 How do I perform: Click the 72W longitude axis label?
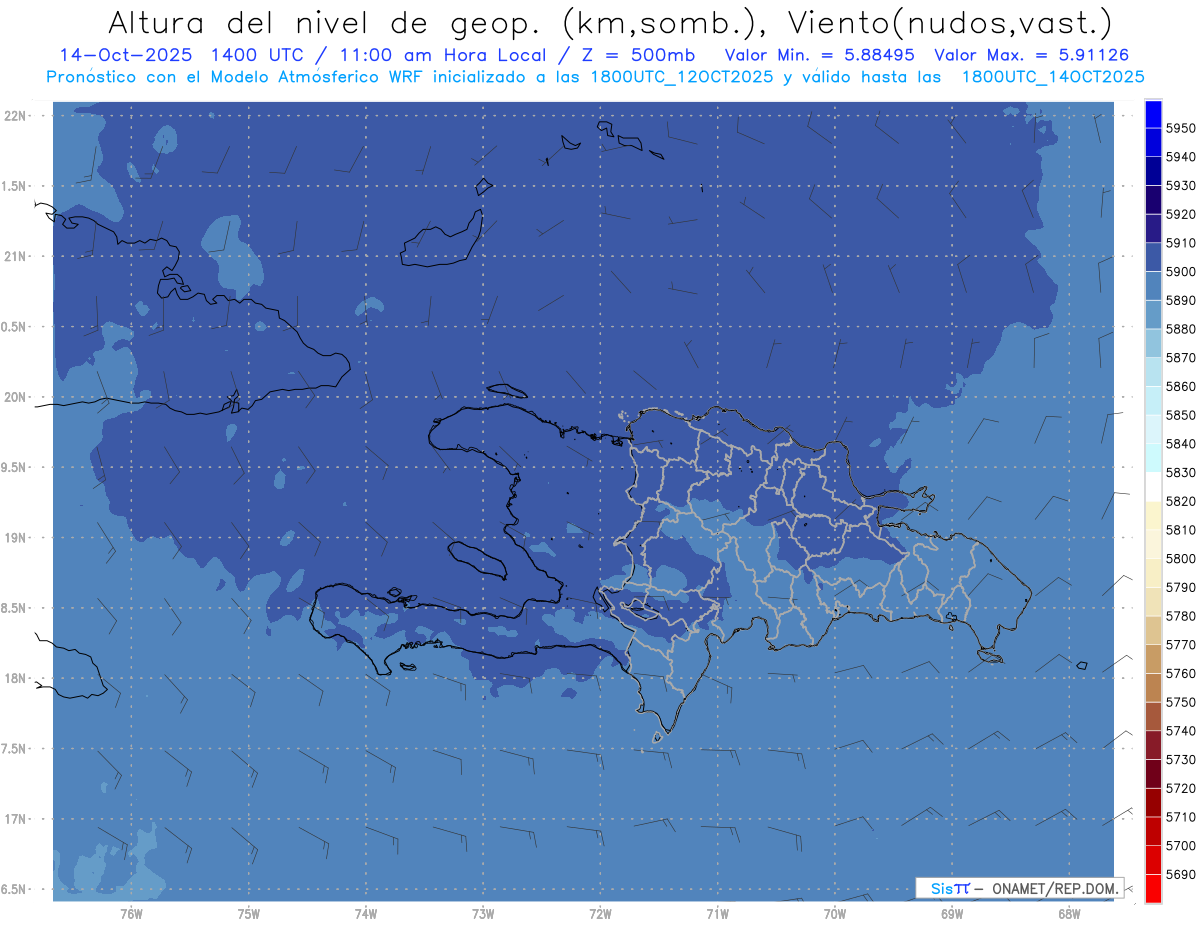click(x=600, y=913)
